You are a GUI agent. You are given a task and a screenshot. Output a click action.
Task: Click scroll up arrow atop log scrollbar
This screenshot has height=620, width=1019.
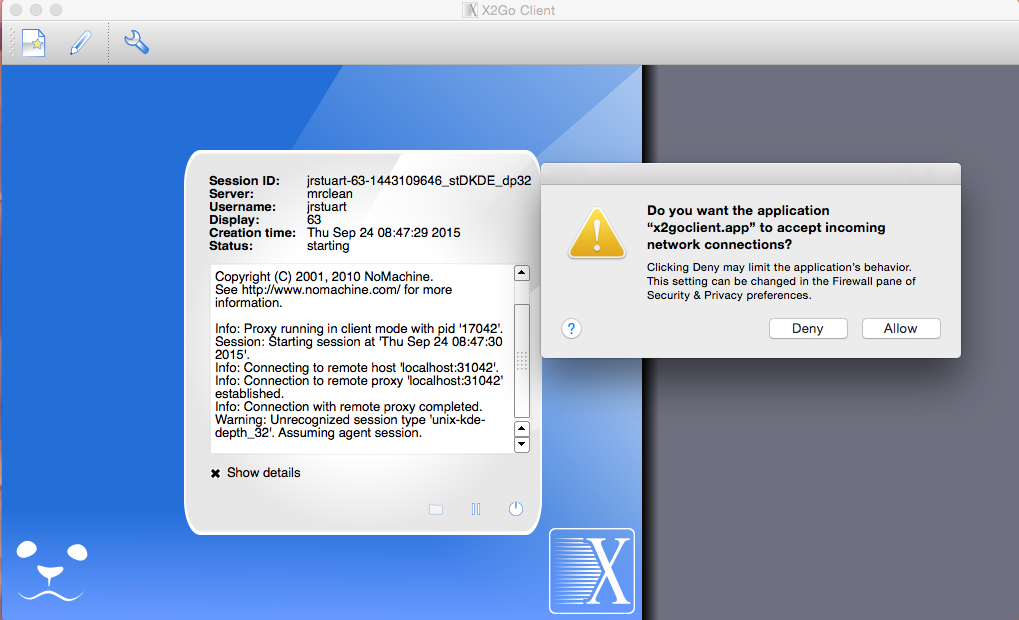pyautogui.click(x=522, y=273)
